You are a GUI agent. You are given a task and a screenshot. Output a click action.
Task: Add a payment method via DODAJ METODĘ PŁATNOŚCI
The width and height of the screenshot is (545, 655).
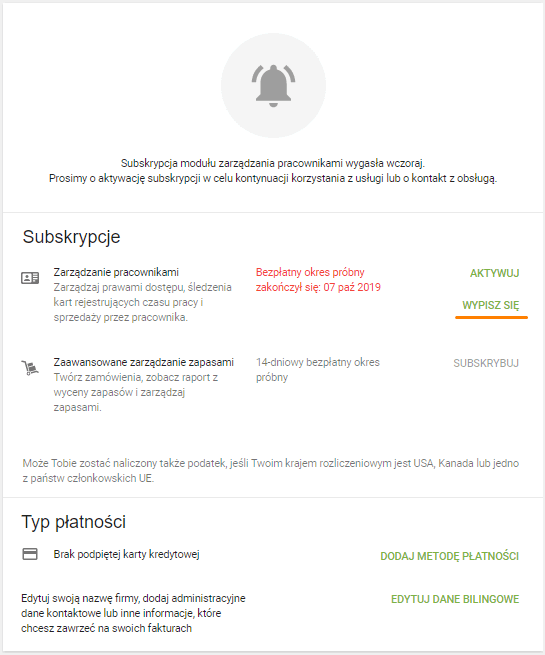pos(450,556)
